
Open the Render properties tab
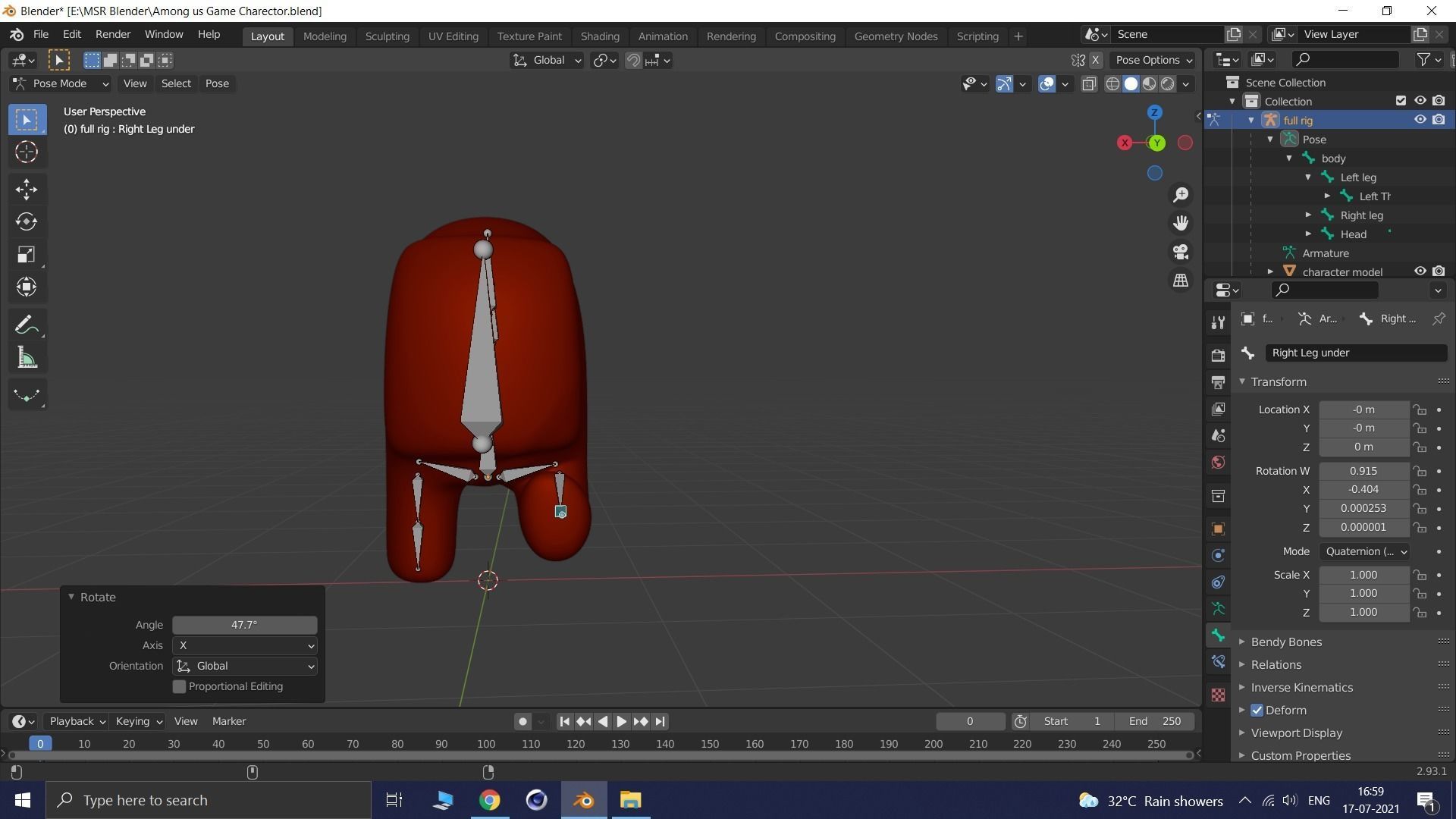1218,356
